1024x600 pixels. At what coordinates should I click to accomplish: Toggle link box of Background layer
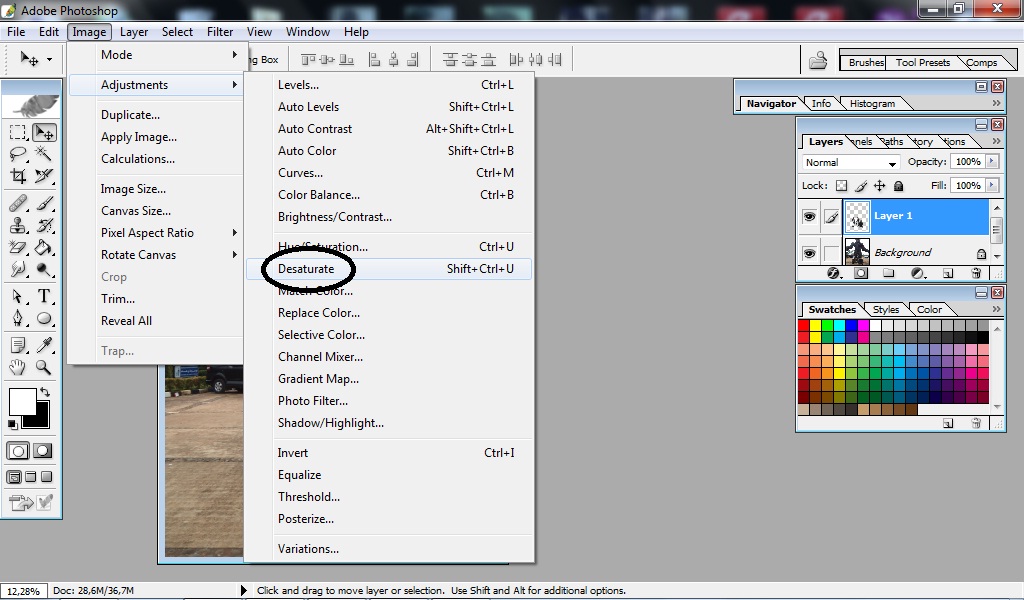(831, 253)
